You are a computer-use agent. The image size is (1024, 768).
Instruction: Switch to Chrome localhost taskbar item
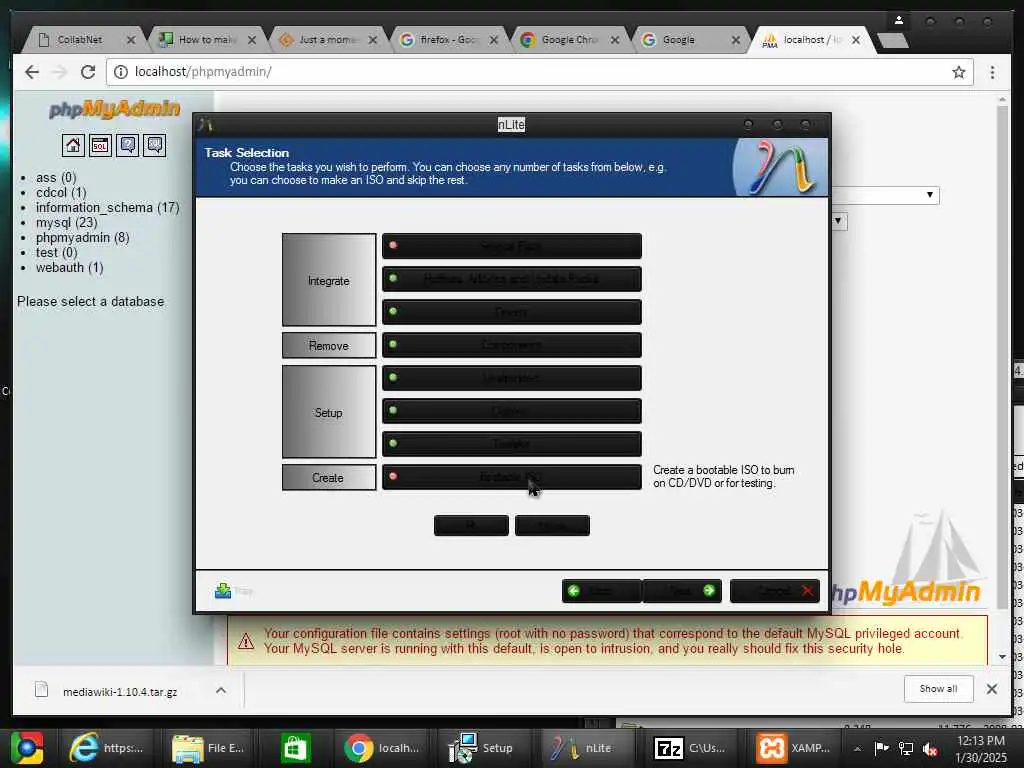tap(383, 748)
